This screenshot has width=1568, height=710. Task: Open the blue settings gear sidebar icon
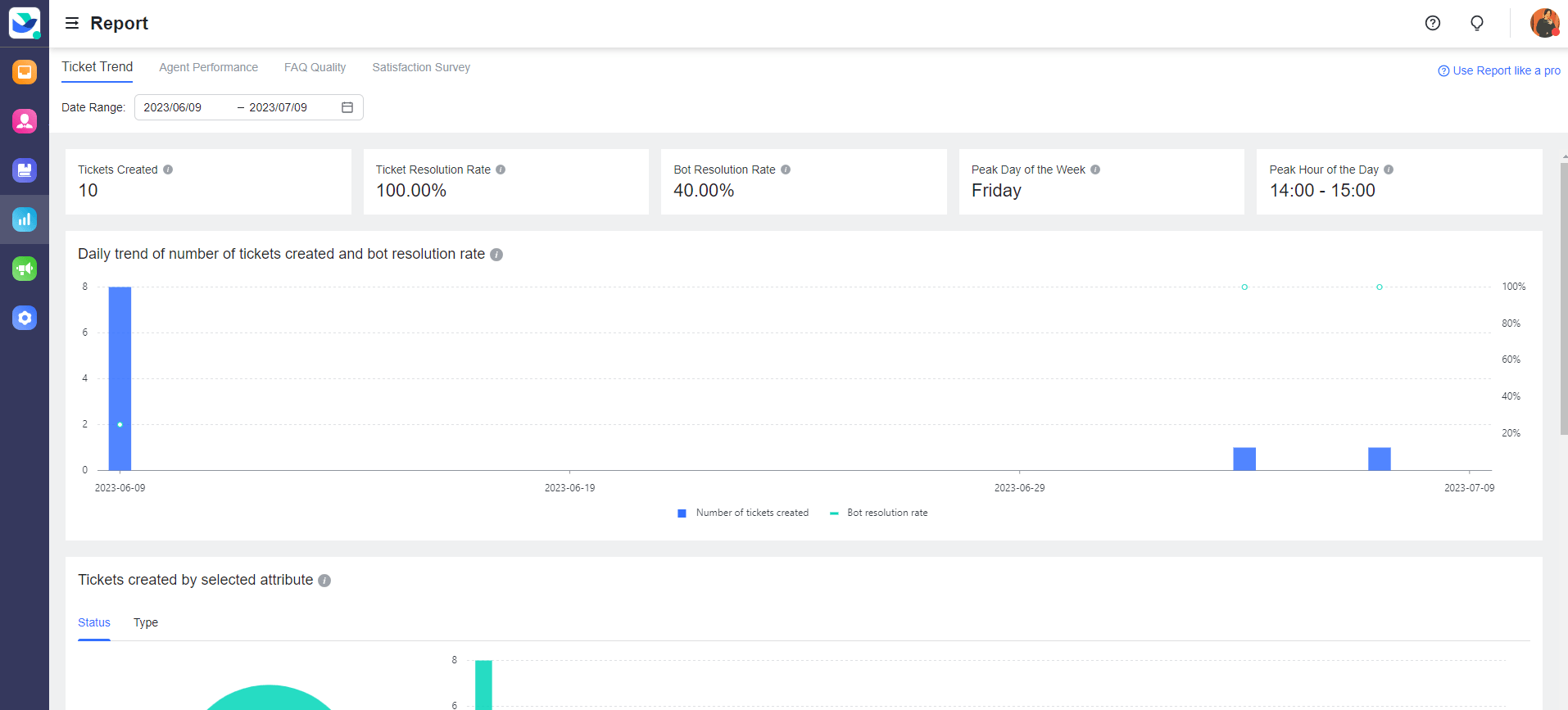point(25,318)
